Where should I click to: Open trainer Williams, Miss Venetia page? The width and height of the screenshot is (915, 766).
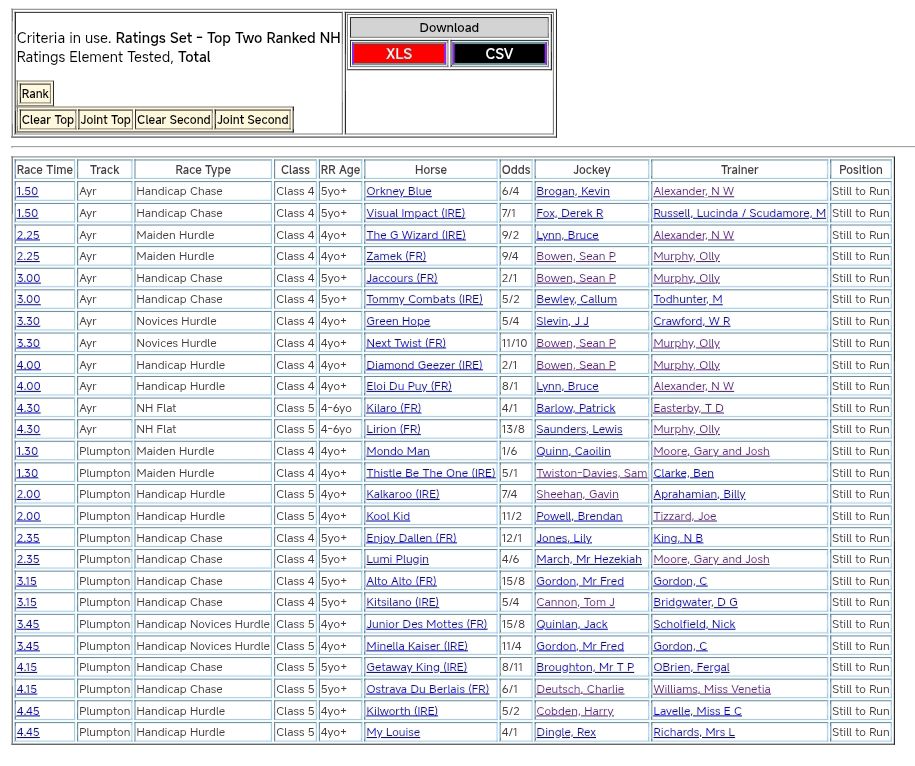point(711,689)
